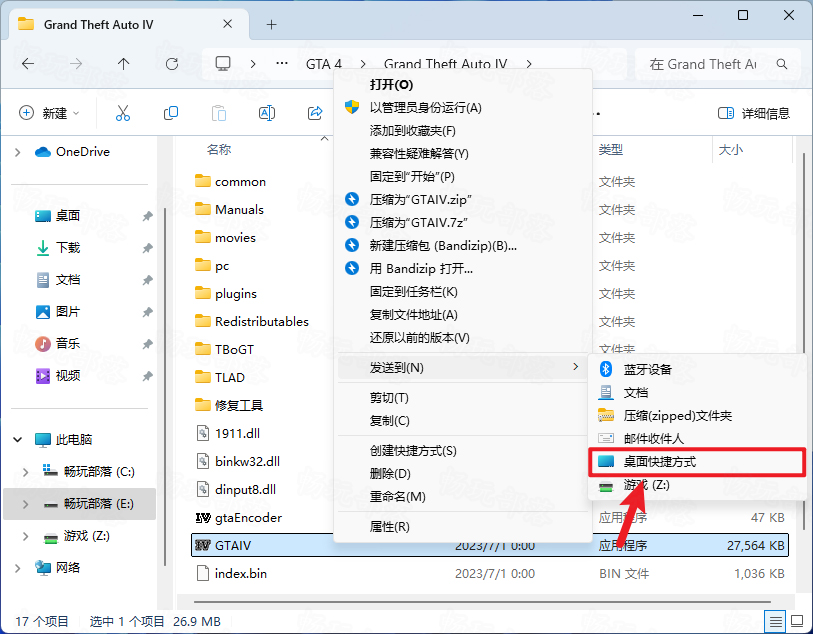Click the file list horizontal scrollbar
The height and width of the screenshot is (634, 813).
point(482,602)
